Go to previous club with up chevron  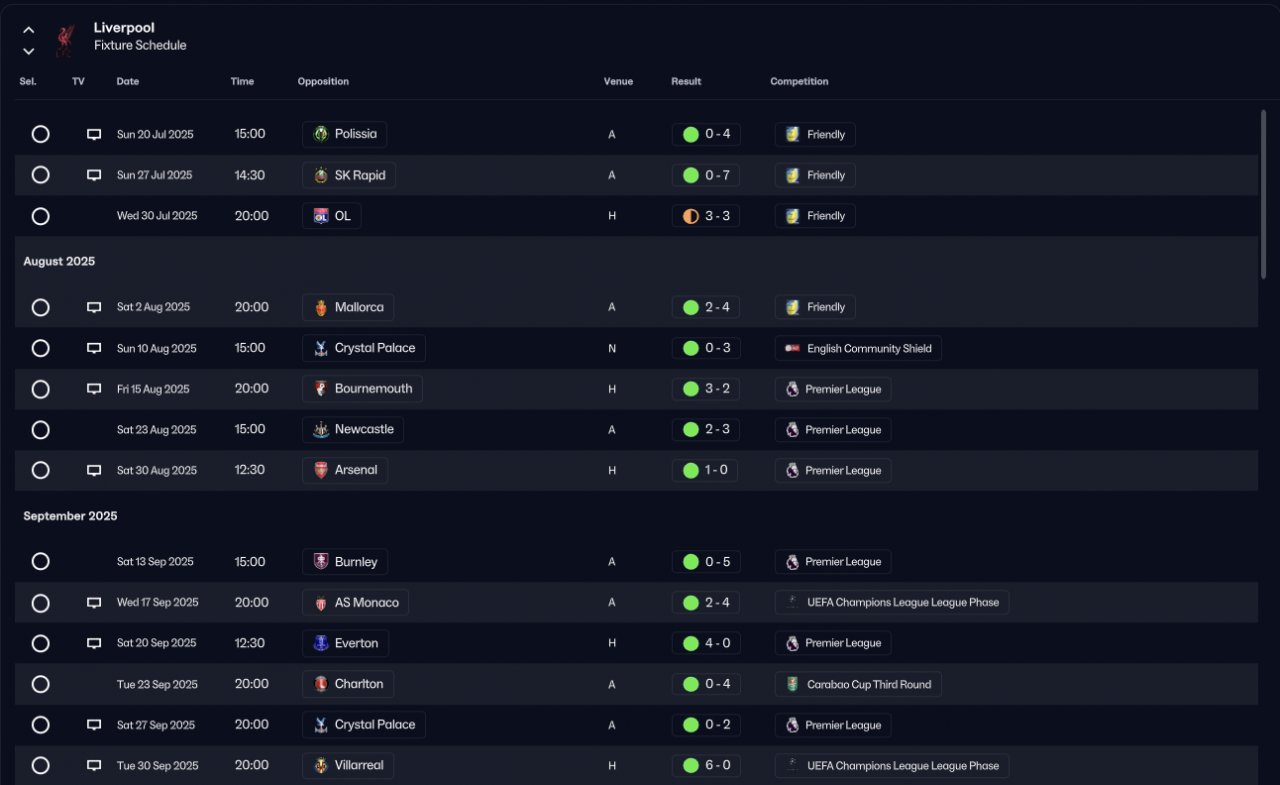(28, 30)
